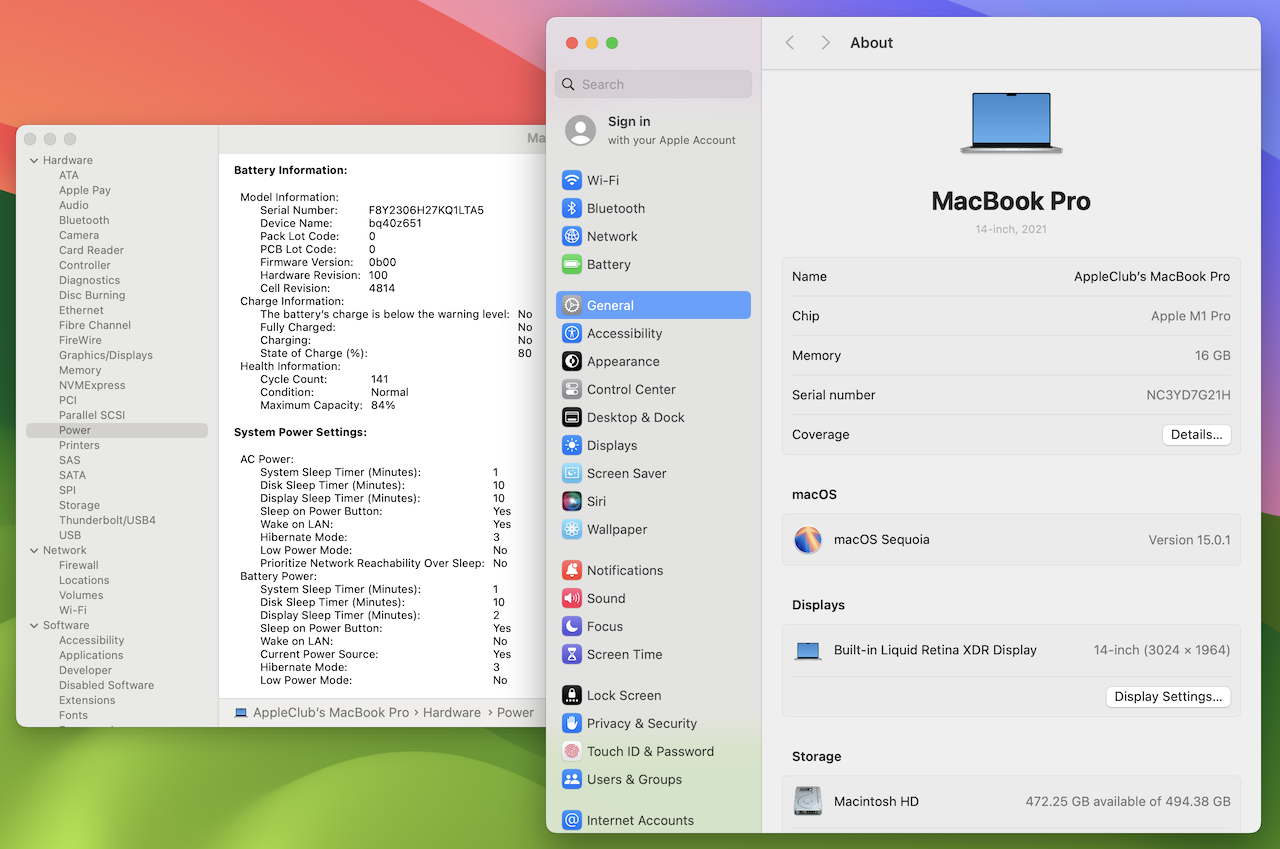Image resolution: width=1280 pixels, height=849 pixels.
Task: Go back with the left chevron
Action: click(790, 42)
